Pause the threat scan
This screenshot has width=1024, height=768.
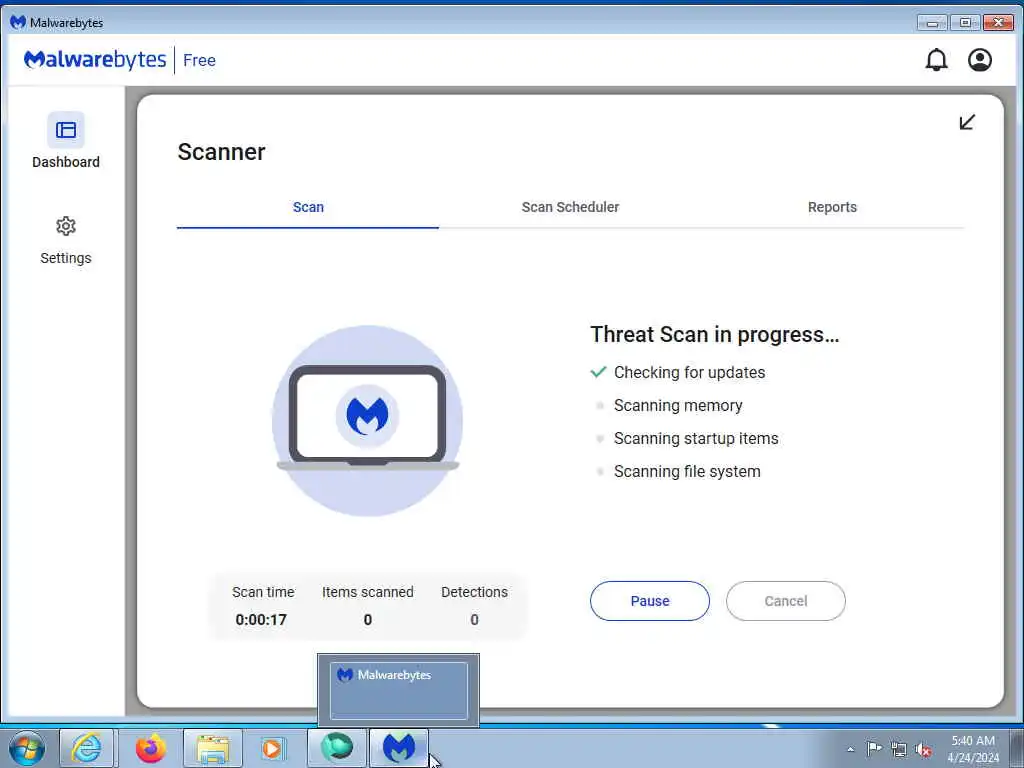point(650,601)
